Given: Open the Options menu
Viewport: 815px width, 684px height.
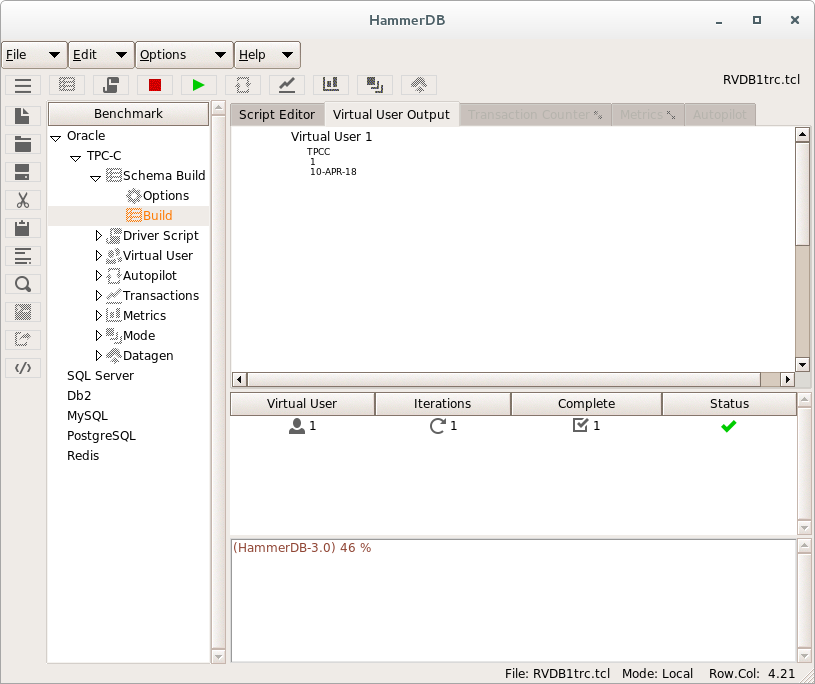Looking at the screenshot, I should tap(185, 55).
